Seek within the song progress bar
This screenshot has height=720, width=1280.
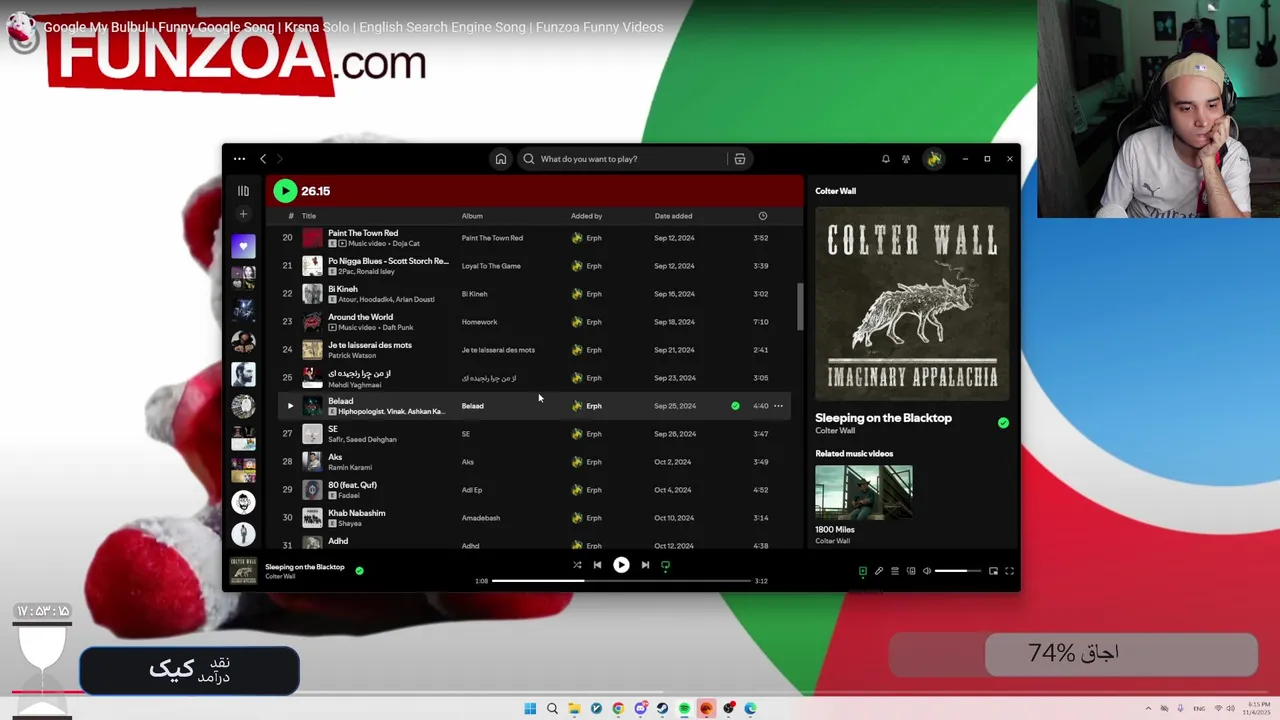tap(621, 581)
